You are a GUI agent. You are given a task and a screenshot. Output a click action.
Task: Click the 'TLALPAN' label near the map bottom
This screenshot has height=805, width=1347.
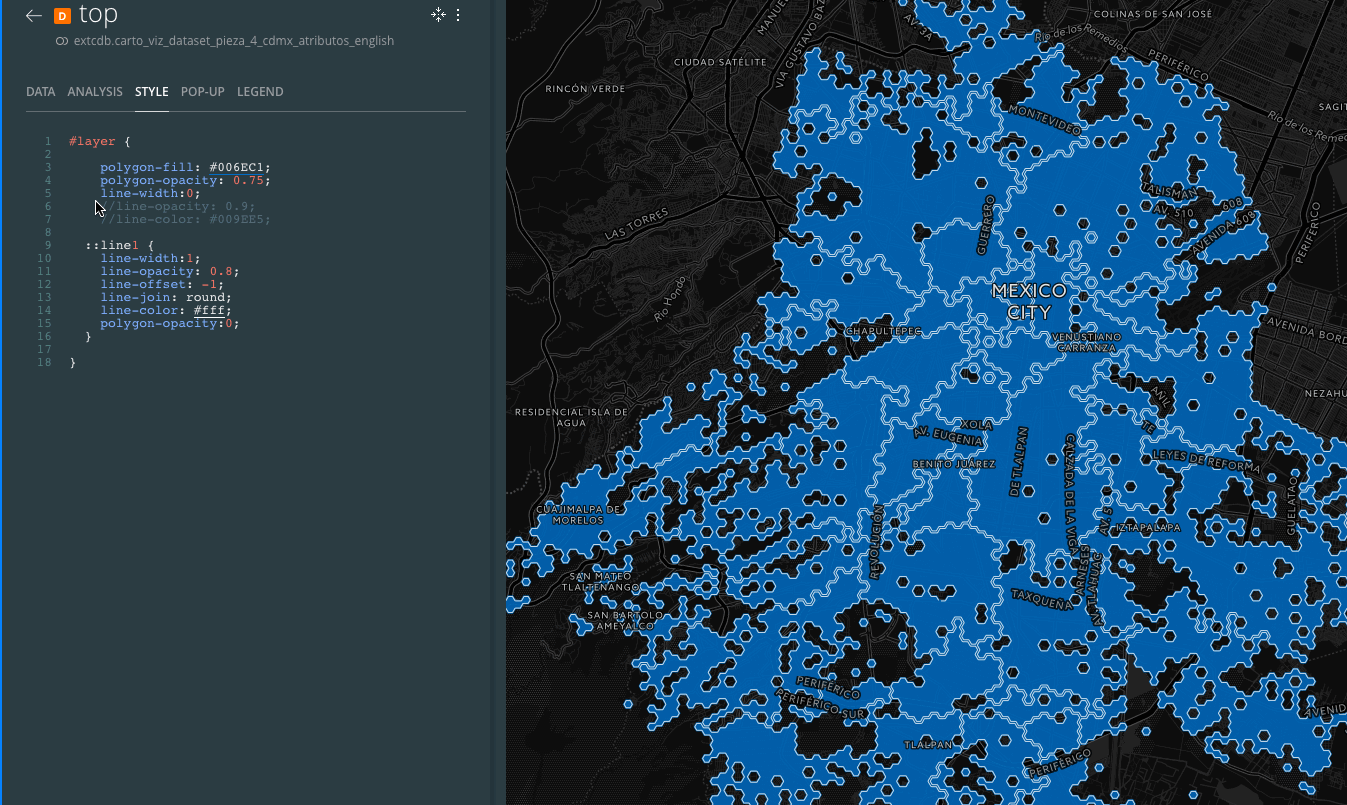(927, 745)
